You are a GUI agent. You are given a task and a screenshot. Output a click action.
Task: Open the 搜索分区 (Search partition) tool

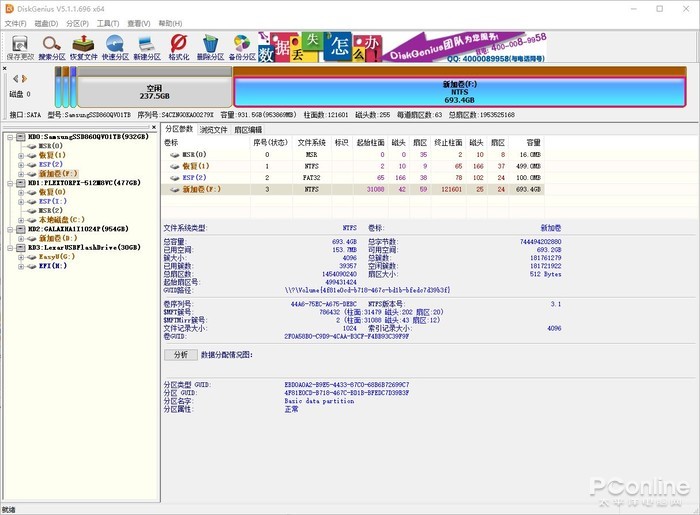(x=52, y=48)
